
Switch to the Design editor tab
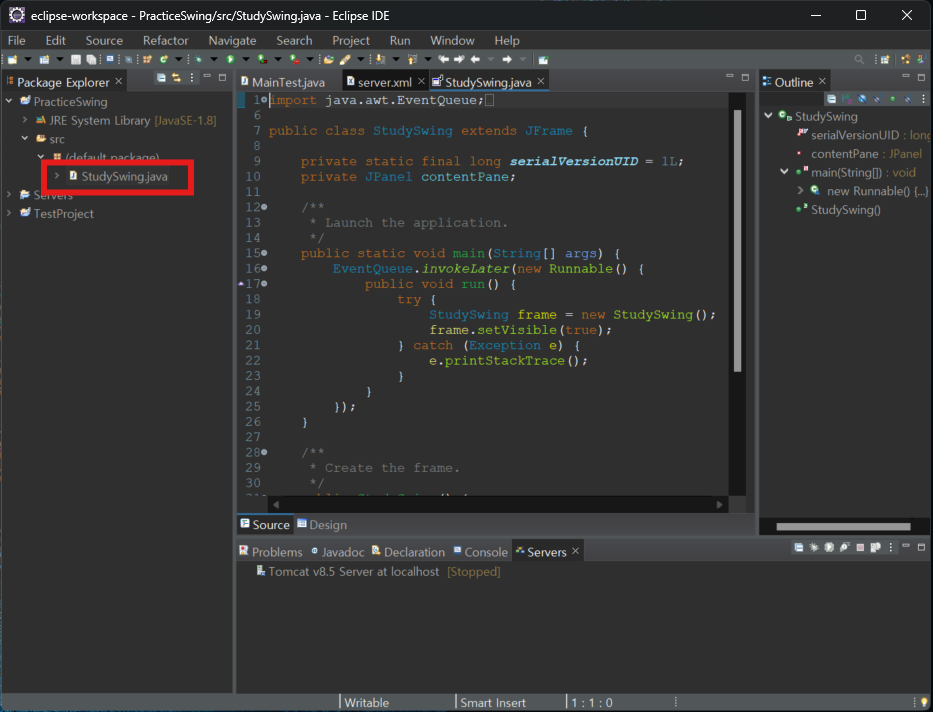[x=322, y=525]
